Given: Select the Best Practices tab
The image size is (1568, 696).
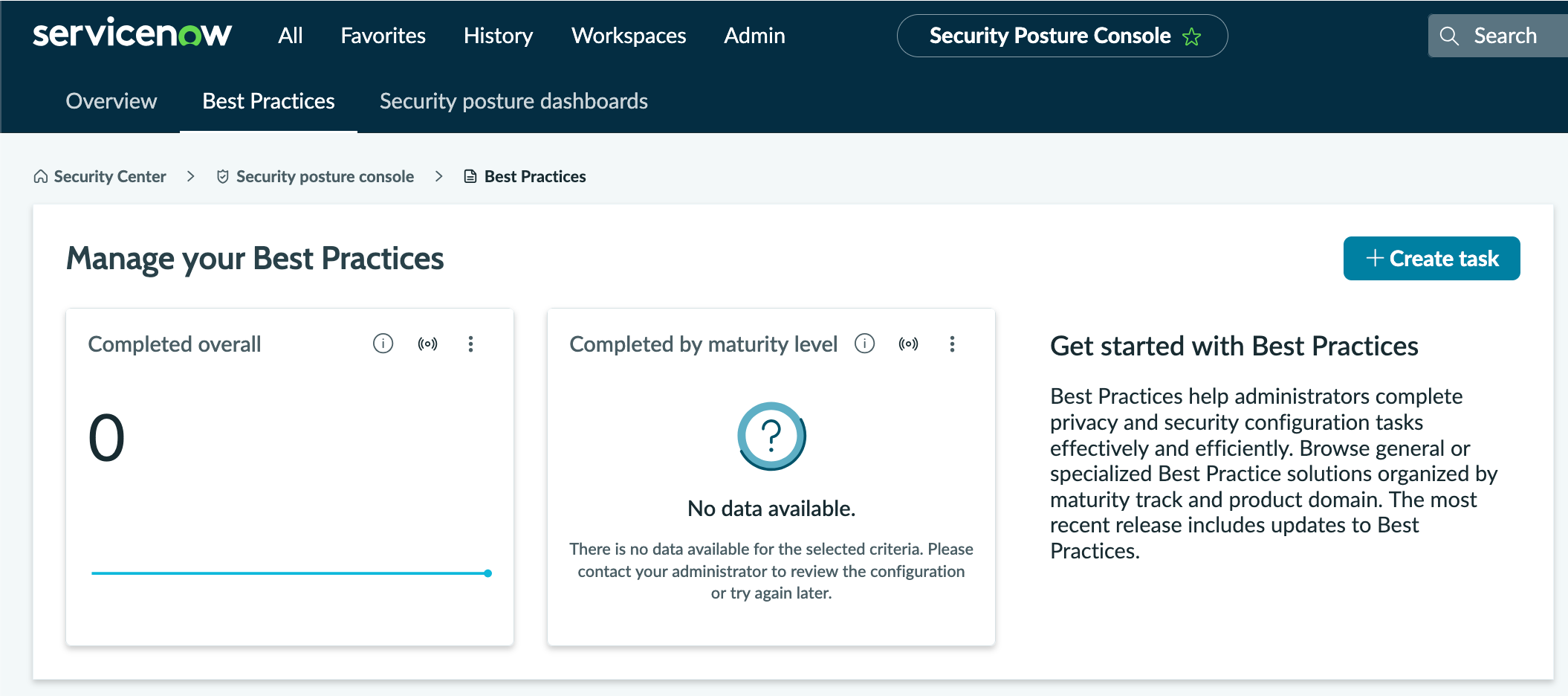Looking at the screenshot, I should tap(268, 101).
